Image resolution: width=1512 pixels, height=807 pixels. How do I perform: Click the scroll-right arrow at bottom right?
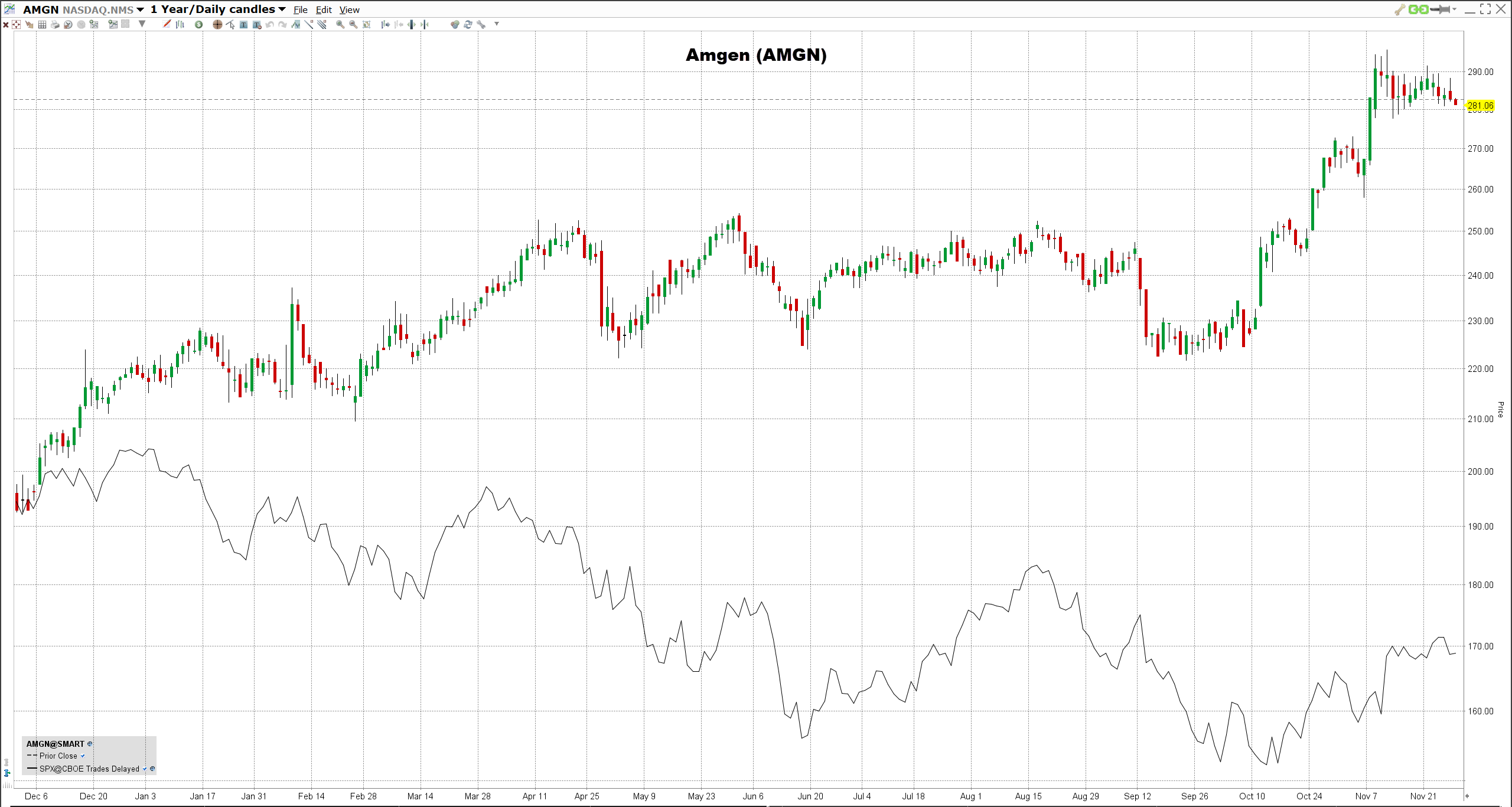1467,796
